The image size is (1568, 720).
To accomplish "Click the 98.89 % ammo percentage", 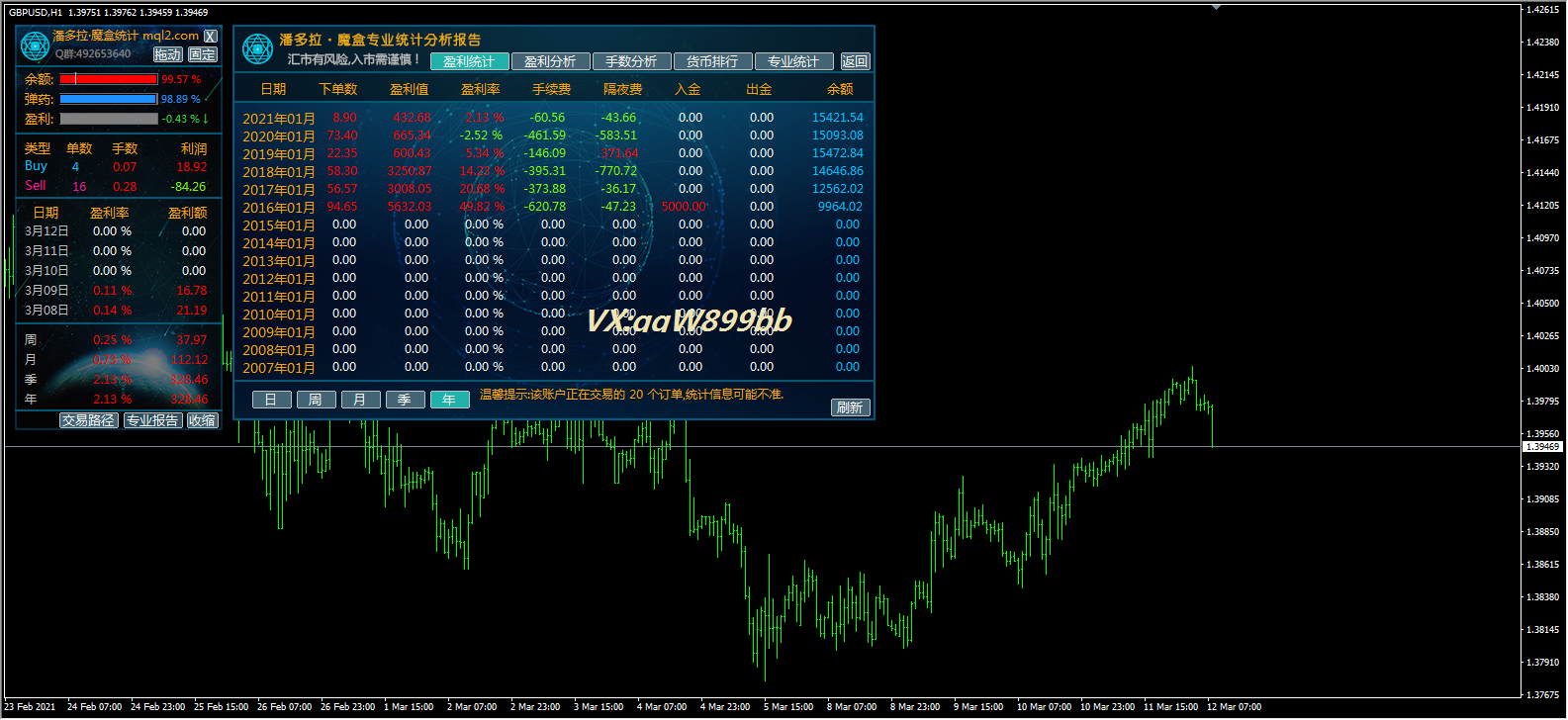I will tap(181, 99).
